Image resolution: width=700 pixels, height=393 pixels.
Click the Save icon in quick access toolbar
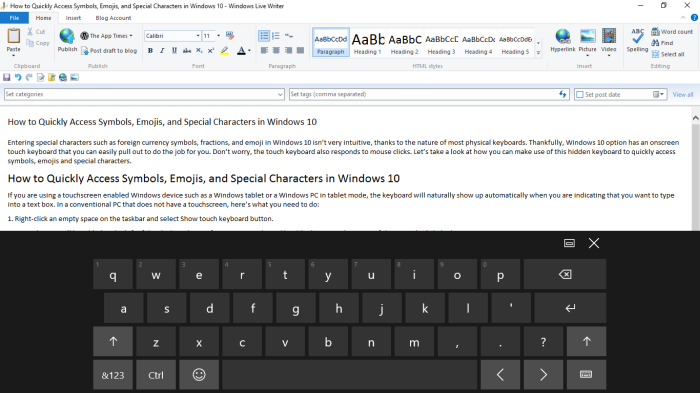pos(7,77)
